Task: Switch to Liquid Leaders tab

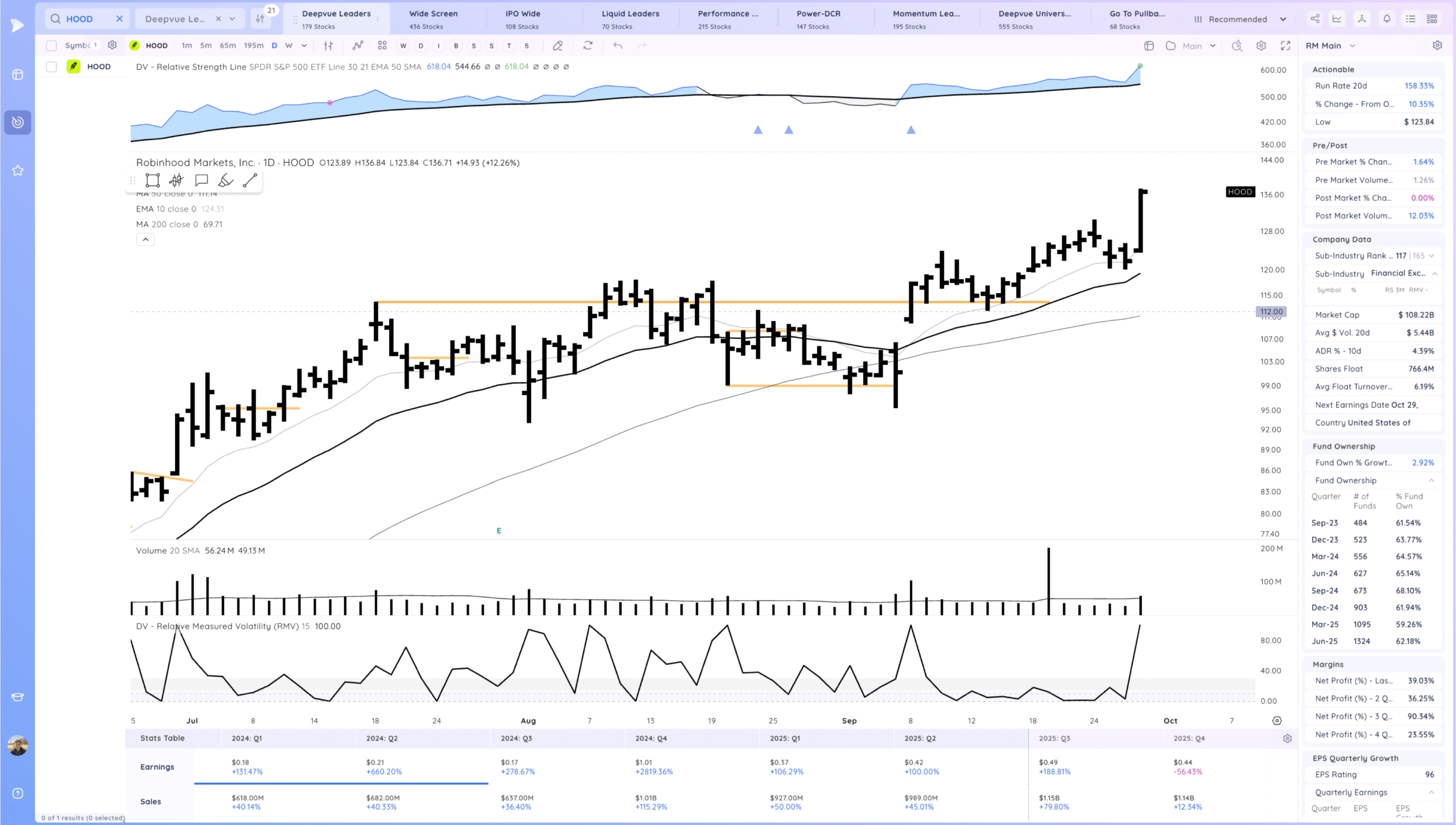Action: [x=631, y=19]
